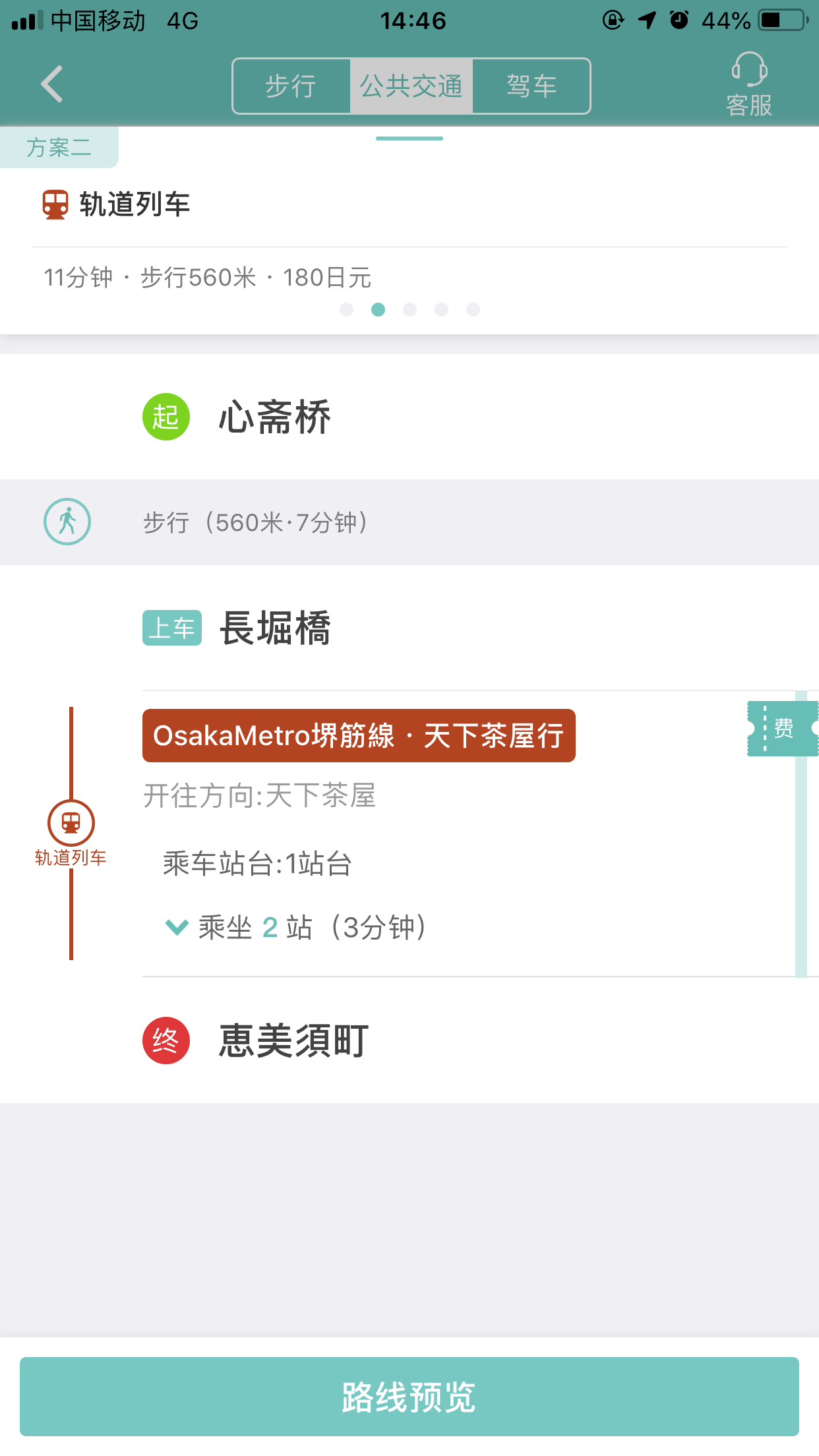Viewport: 819px width, 1456px height.
Task: Tap the teal drag handle bar atop card
Action: [409, 138]
